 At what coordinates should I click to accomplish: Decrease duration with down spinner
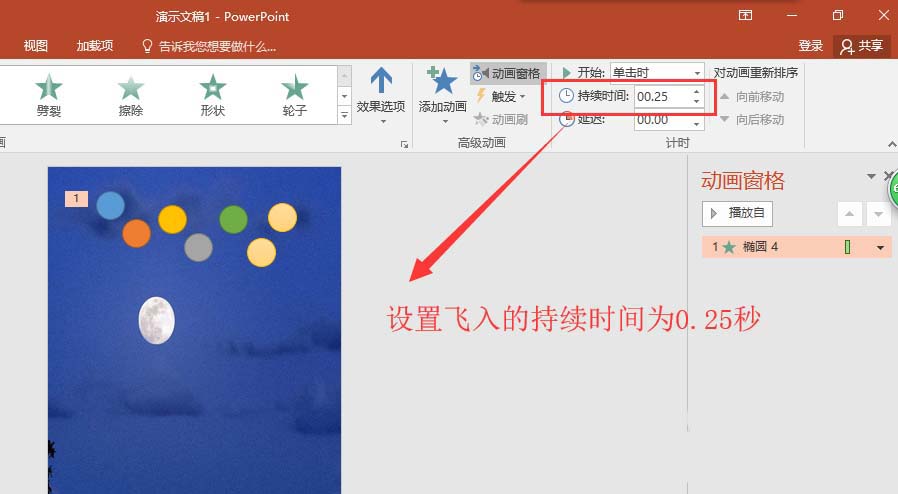click(x=696, y=101)
